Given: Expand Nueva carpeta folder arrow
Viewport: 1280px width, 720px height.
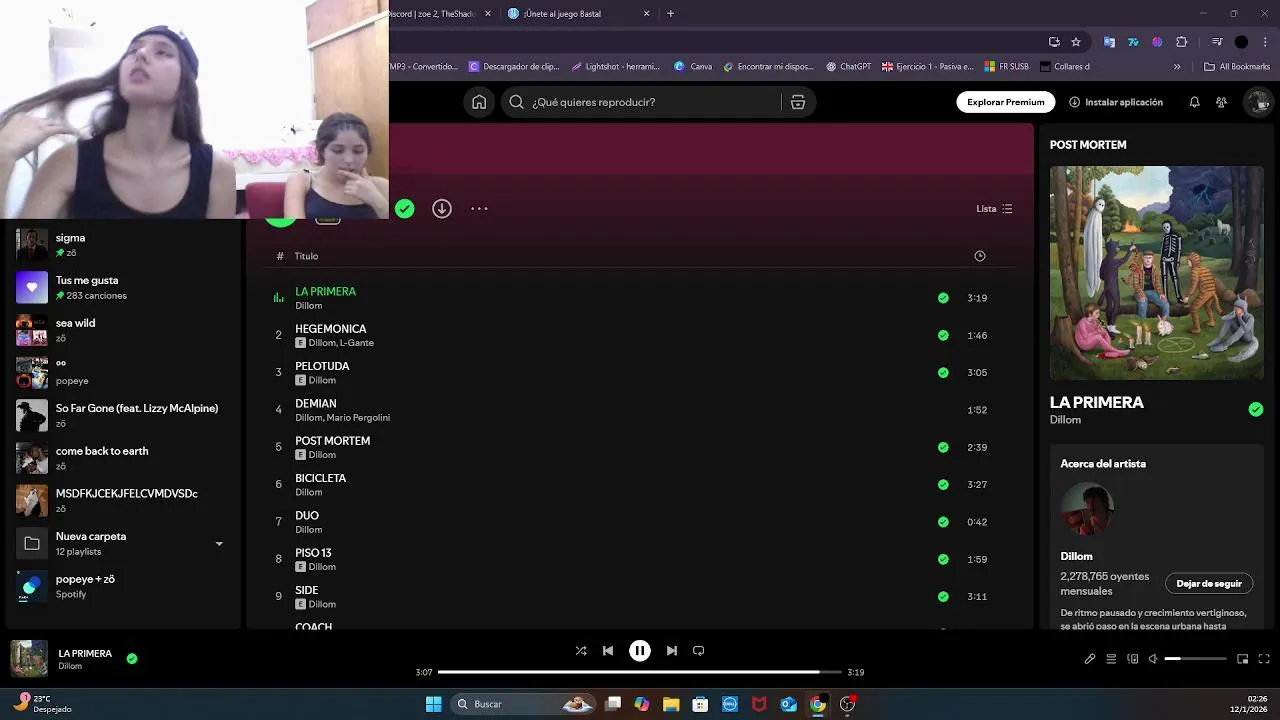Looking at the screenshot, I should [x=219, y=544].
